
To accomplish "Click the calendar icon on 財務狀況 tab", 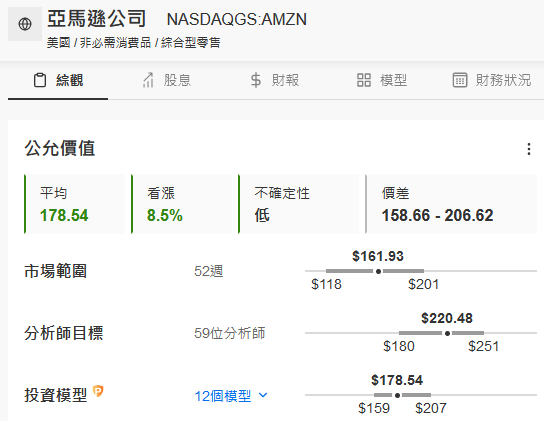I will tap(460, 80).
